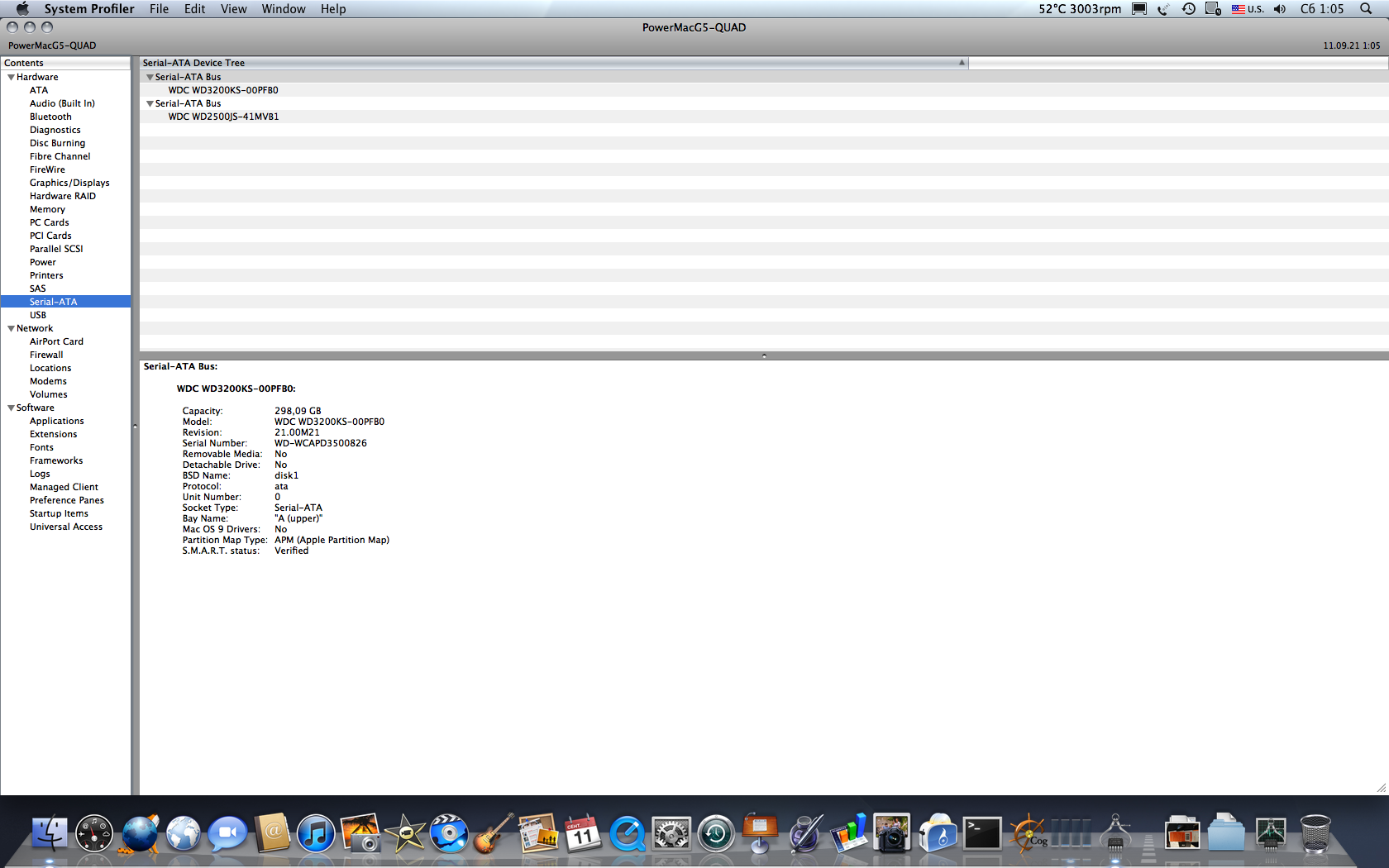Open Address Book in the dock
The image size is (1389, 868).
pos(272,833)
